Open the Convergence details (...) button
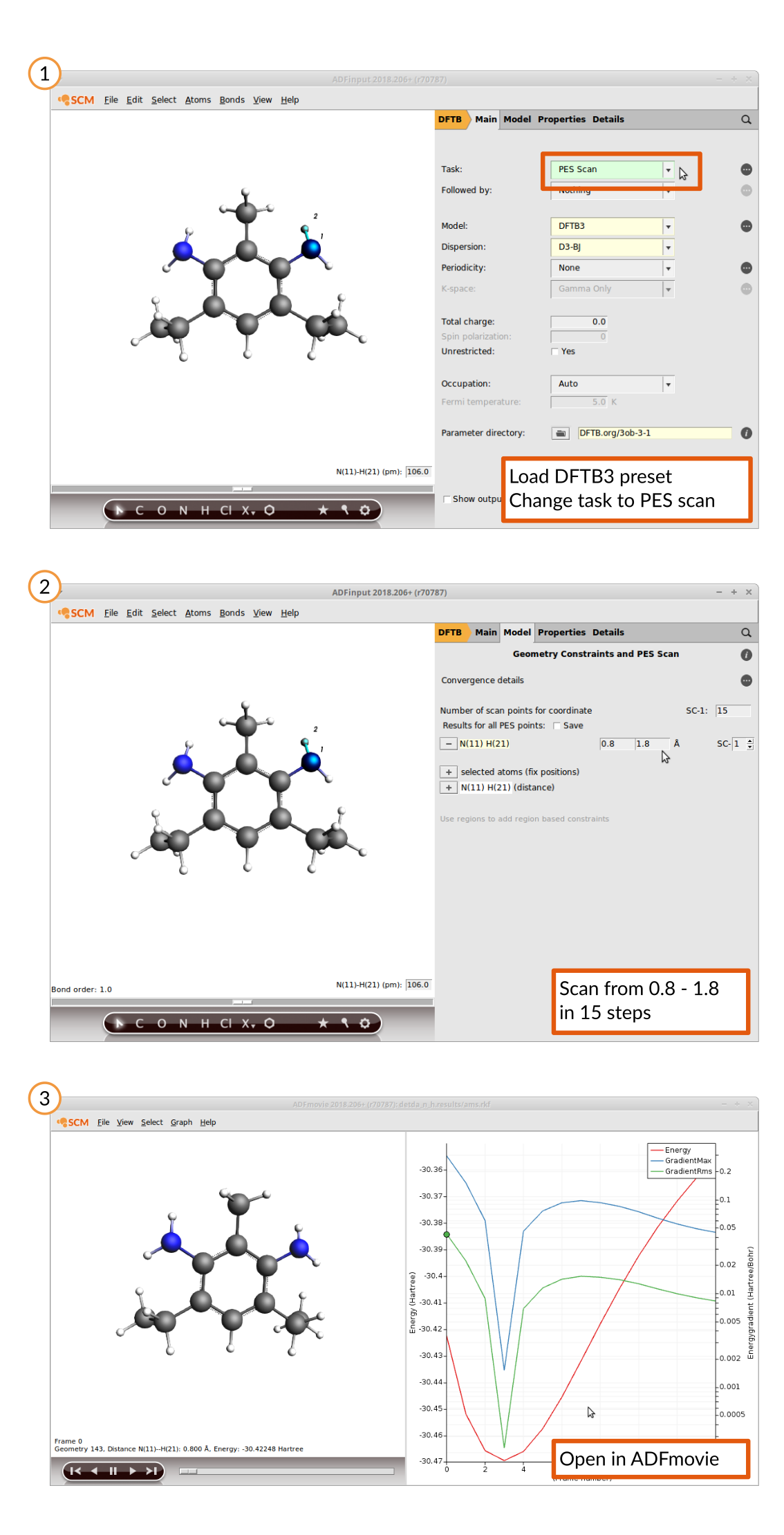Viewport: 784px width, 1535px height. point(746,680)
